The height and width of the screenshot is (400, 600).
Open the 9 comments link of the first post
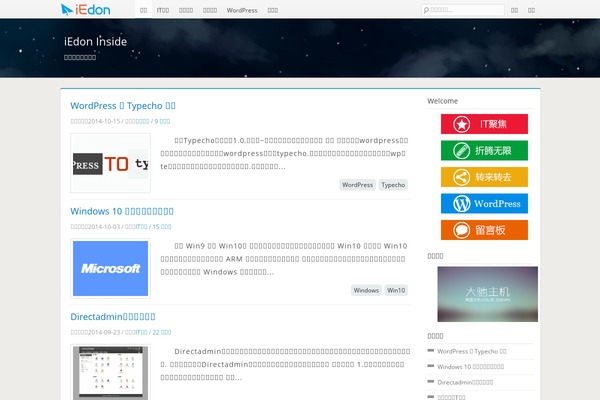[162, 121]
